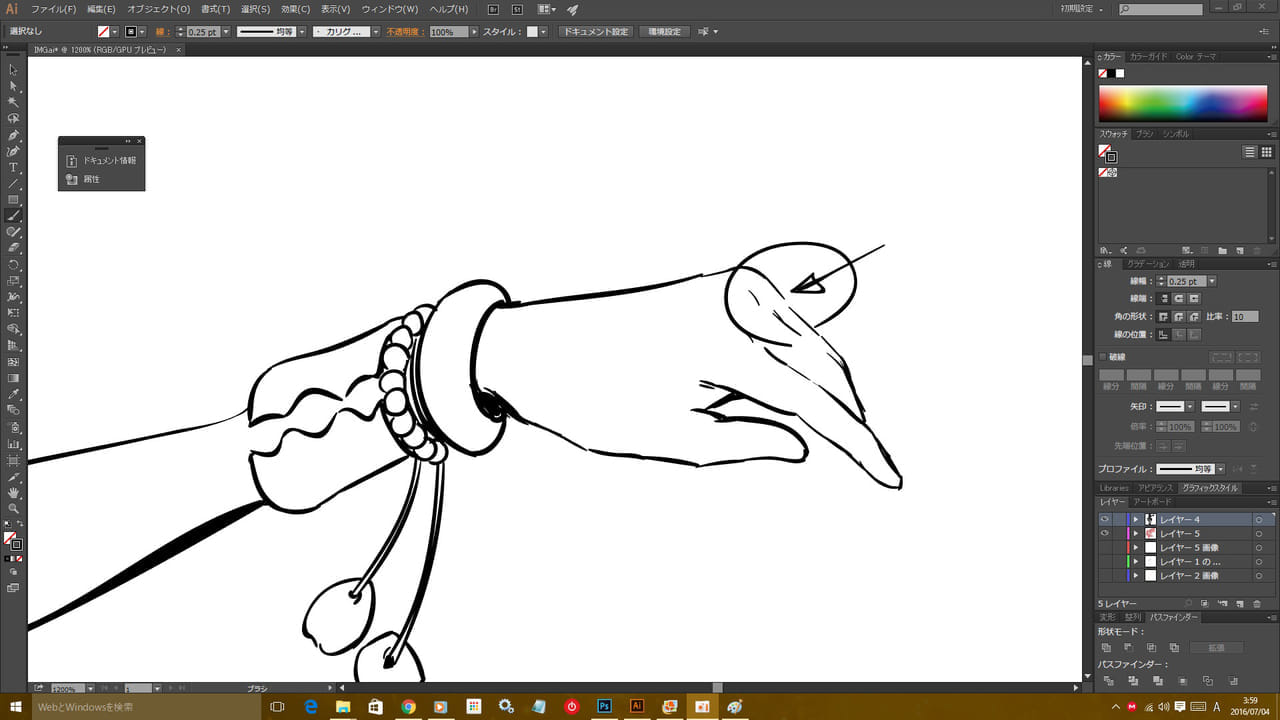This screenshot has height=720, width=1280.
Task: Hide レイヤー 4 using its eye icon
Action: pos(1105,520)
